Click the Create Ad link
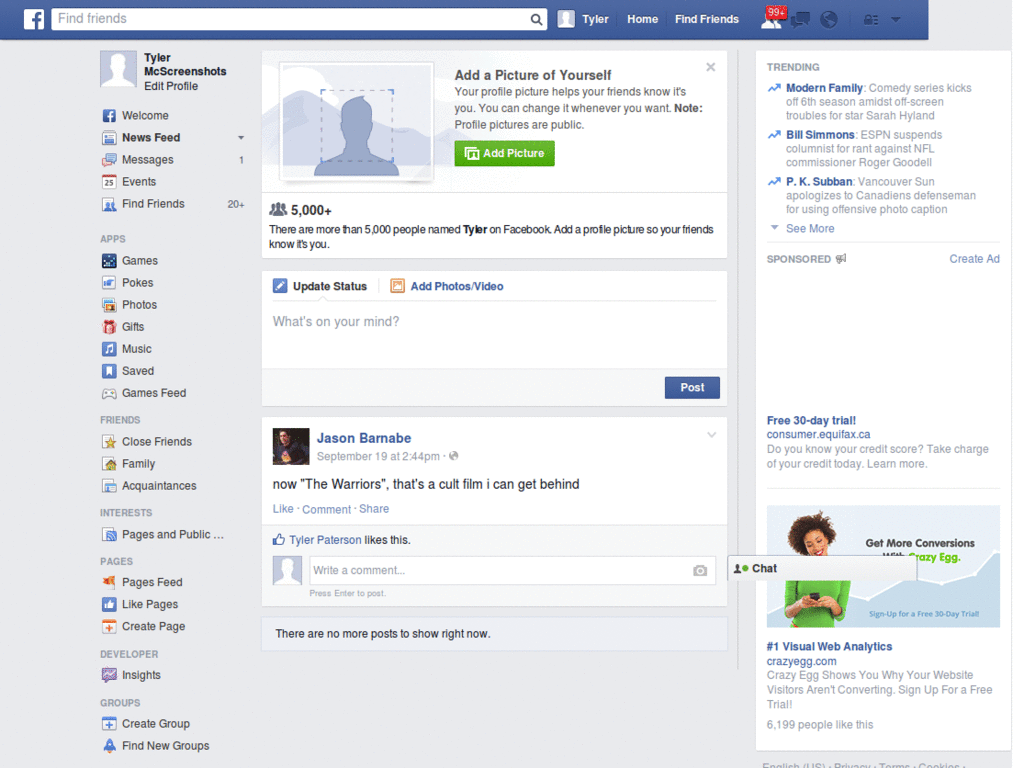 (x=974, y=259)
